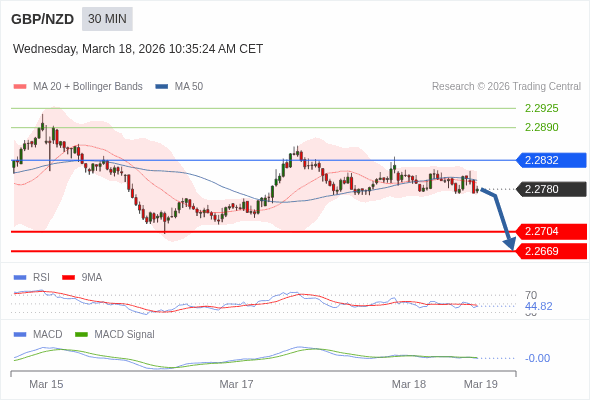The width and height of the screenshot is (590, 400).
Task: Click the MA 50 legend label
Action: (x=189, y=87)
